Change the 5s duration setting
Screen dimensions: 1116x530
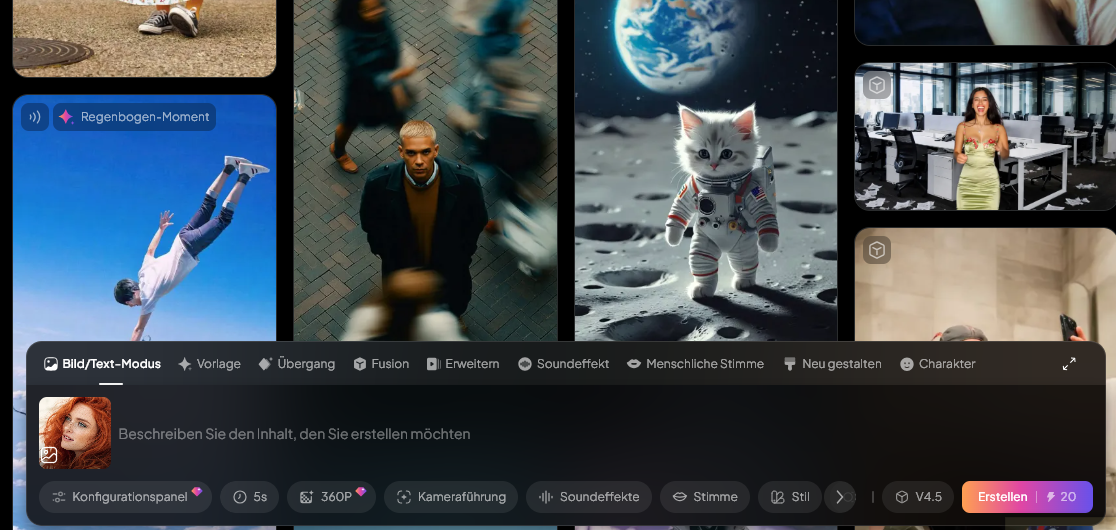pos(250,497)
